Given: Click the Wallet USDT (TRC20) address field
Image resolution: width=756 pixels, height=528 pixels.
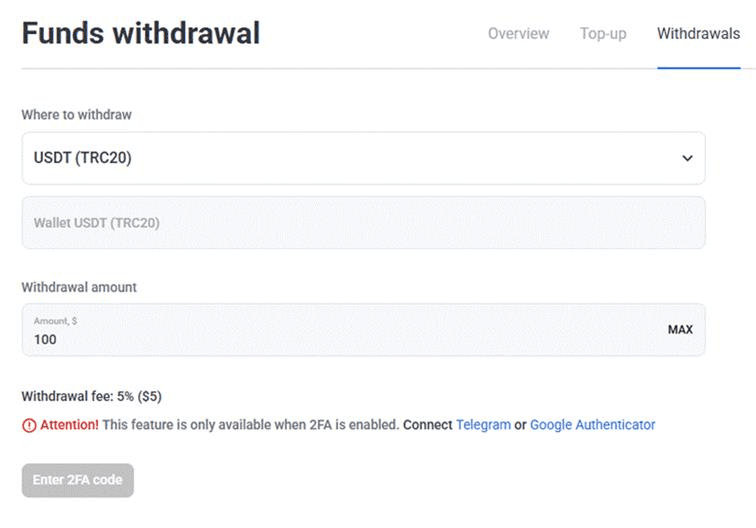Looking at the screenshot, I should (363, 222).
